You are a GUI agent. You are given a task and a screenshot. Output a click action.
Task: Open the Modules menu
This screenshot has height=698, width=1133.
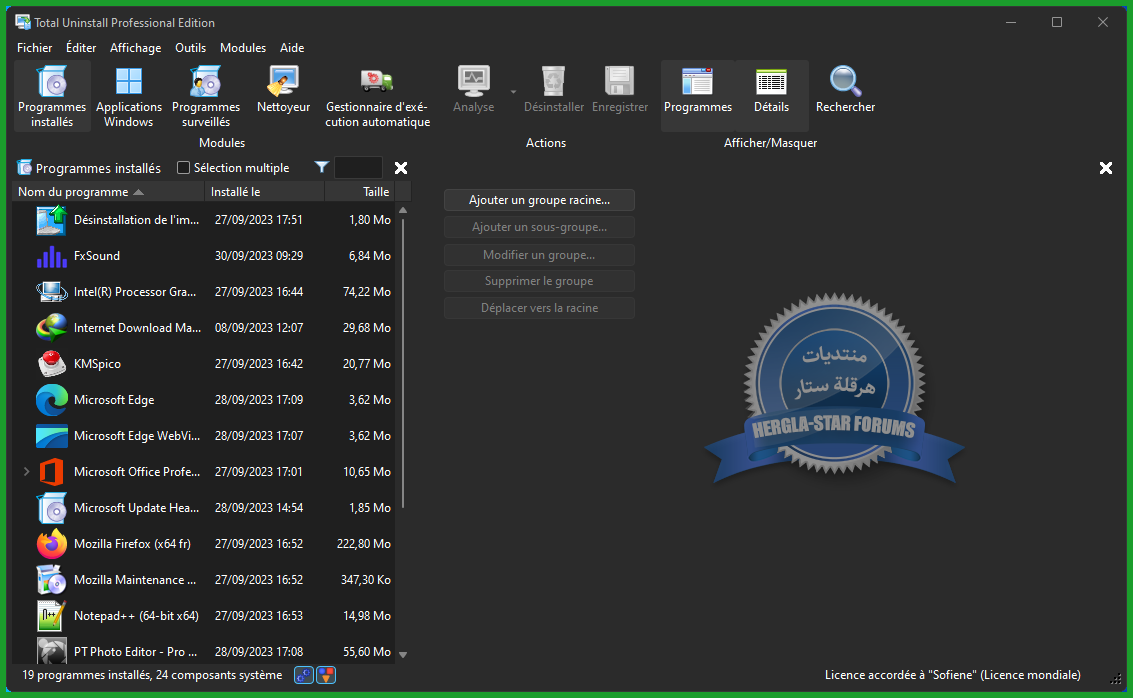tap(243, 48)
